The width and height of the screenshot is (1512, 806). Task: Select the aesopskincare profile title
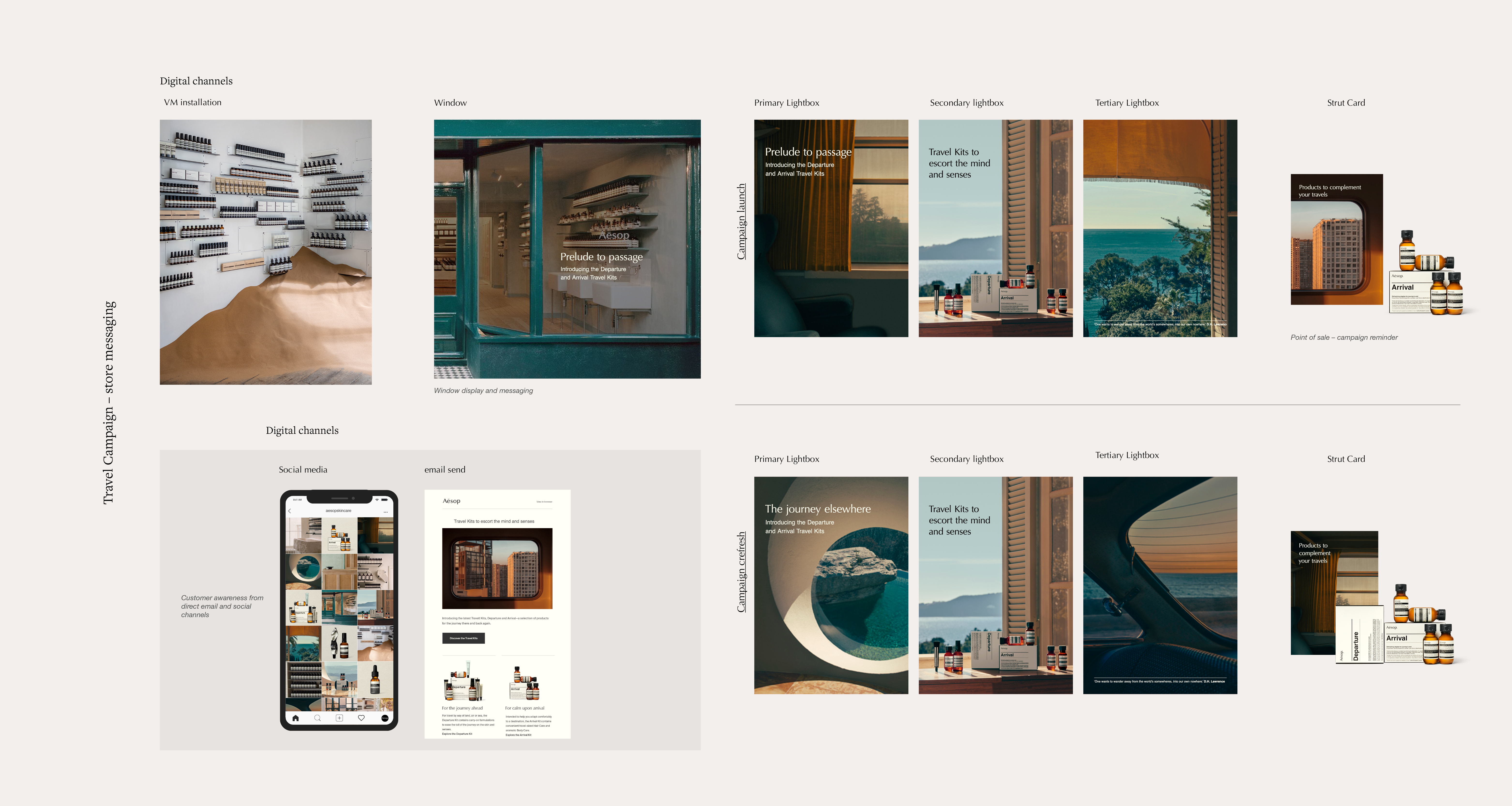[x=339, y=511]
